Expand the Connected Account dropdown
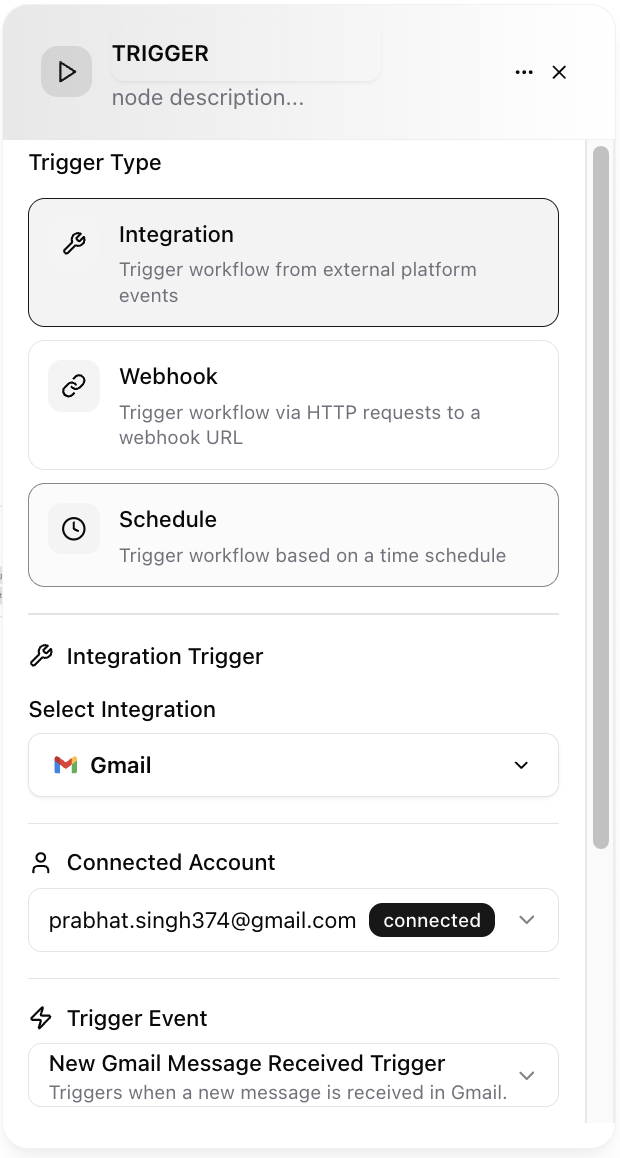 [x=527, y=920]
